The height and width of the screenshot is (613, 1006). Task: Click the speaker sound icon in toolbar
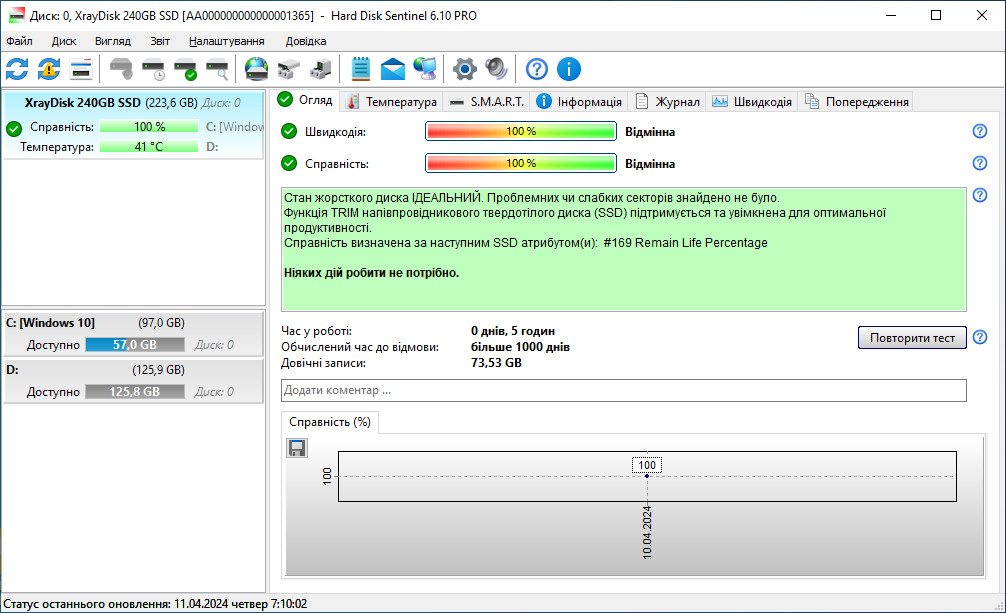tap(496, 69)
